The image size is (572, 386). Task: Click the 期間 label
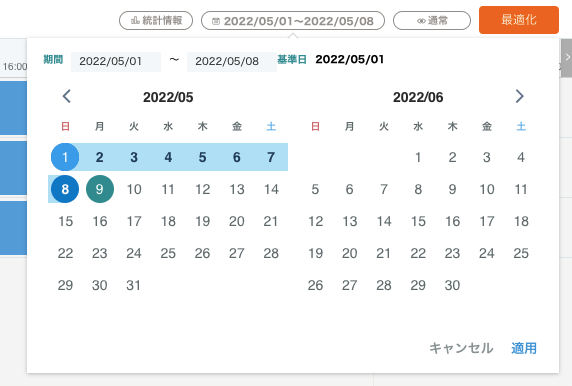(x=53, y=59)
